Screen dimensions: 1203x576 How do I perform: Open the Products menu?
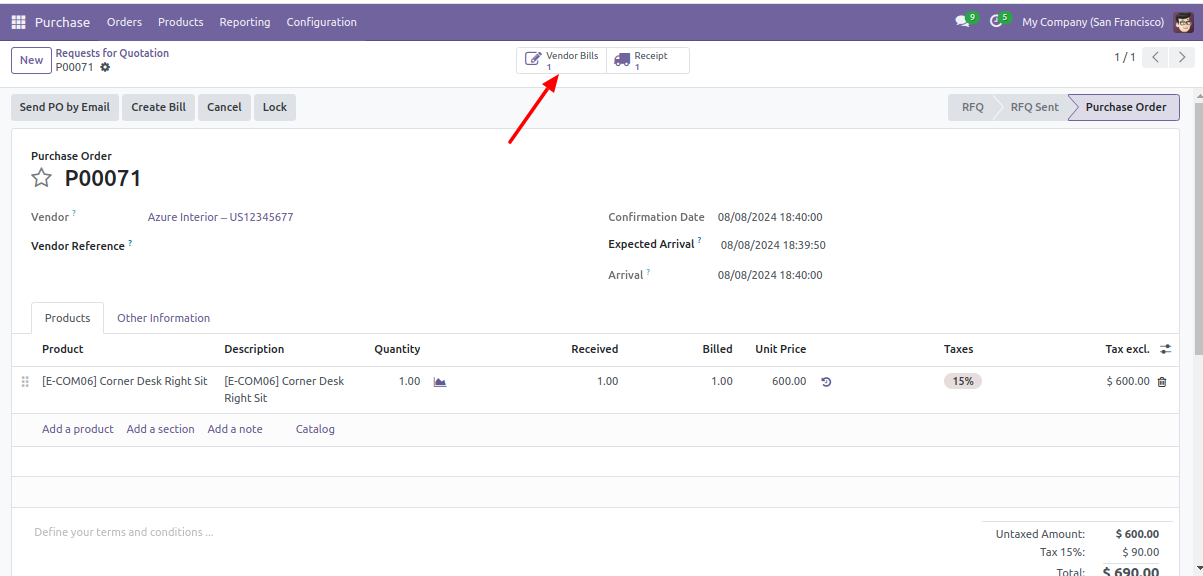181,22
